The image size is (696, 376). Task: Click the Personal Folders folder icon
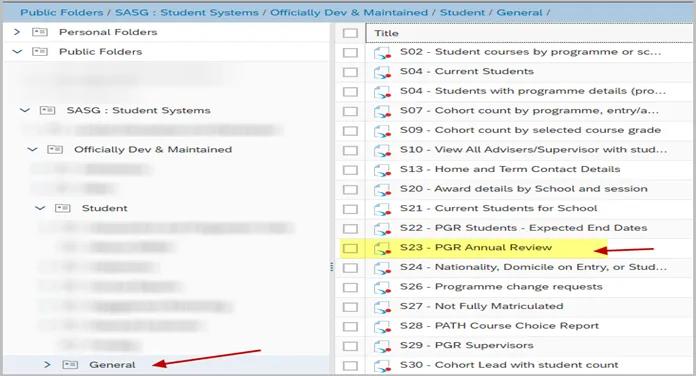[x=40, y=32]
